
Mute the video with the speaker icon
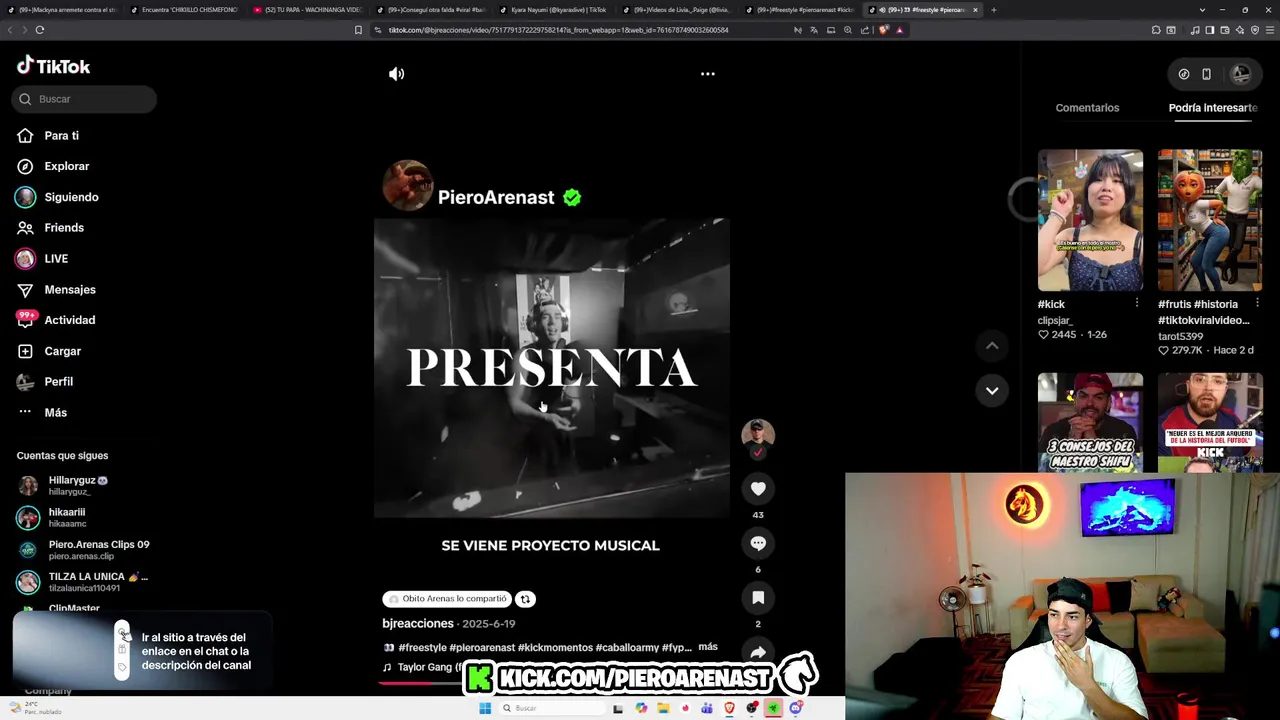397,74
